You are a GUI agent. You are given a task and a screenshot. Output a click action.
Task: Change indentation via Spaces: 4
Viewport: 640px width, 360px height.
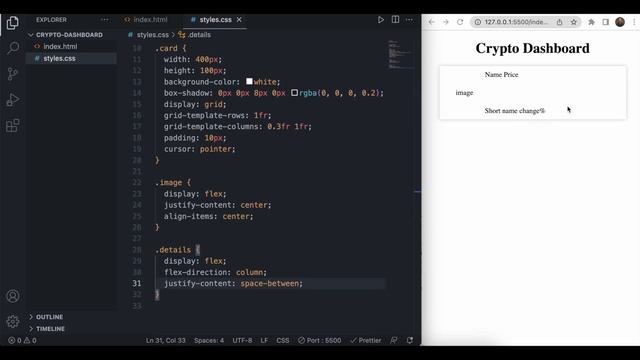point(209,340)
